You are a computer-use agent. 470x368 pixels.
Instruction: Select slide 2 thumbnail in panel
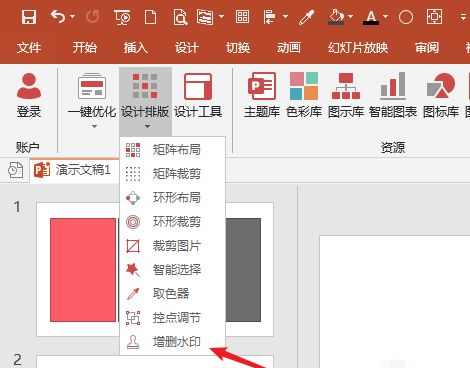(155, 362)
